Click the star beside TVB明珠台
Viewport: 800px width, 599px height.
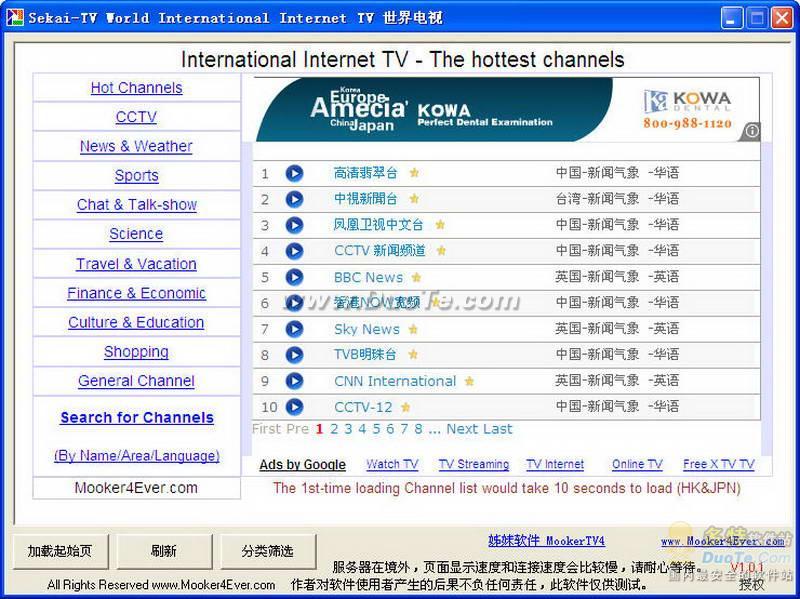tap(413, 354)
